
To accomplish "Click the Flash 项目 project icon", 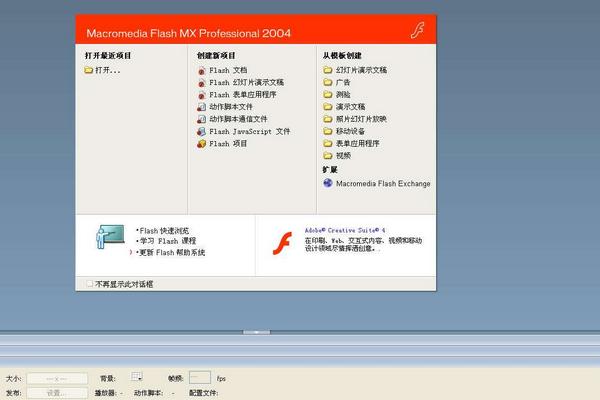I will (x=202, y=144).
